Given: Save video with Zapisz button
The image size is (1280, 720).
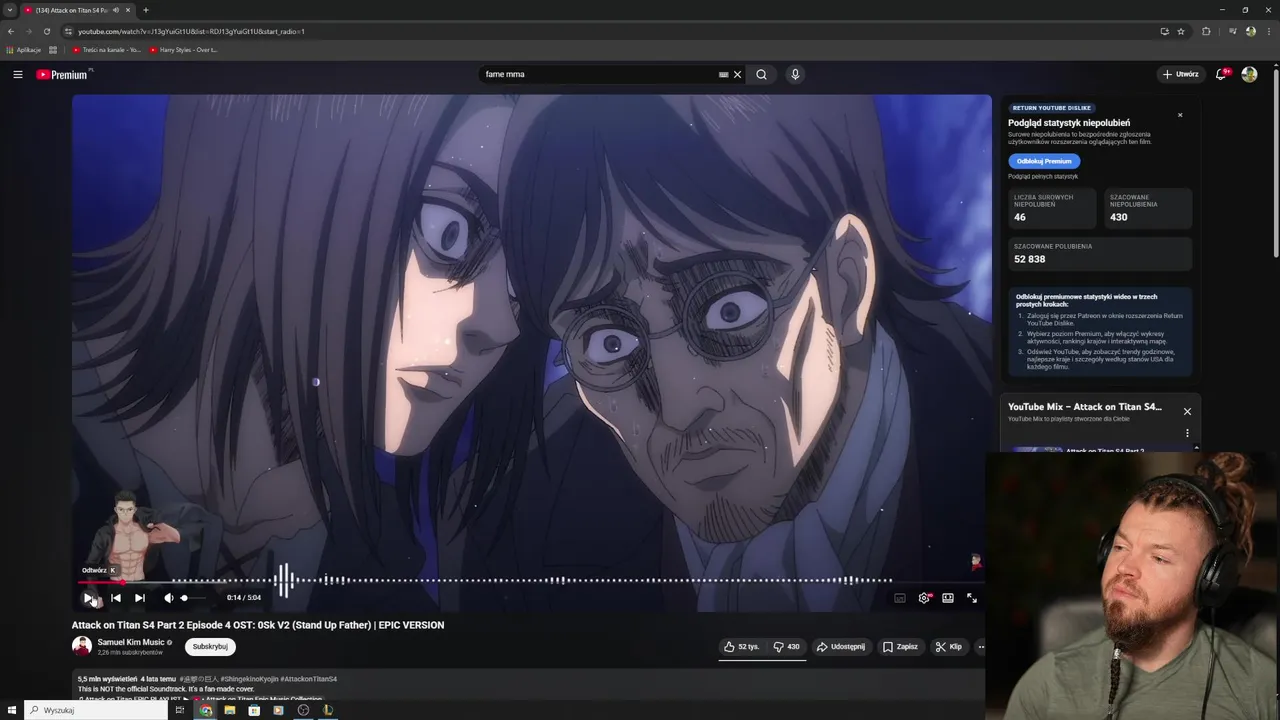Looking at the screenshot, I should click(900, 647).
